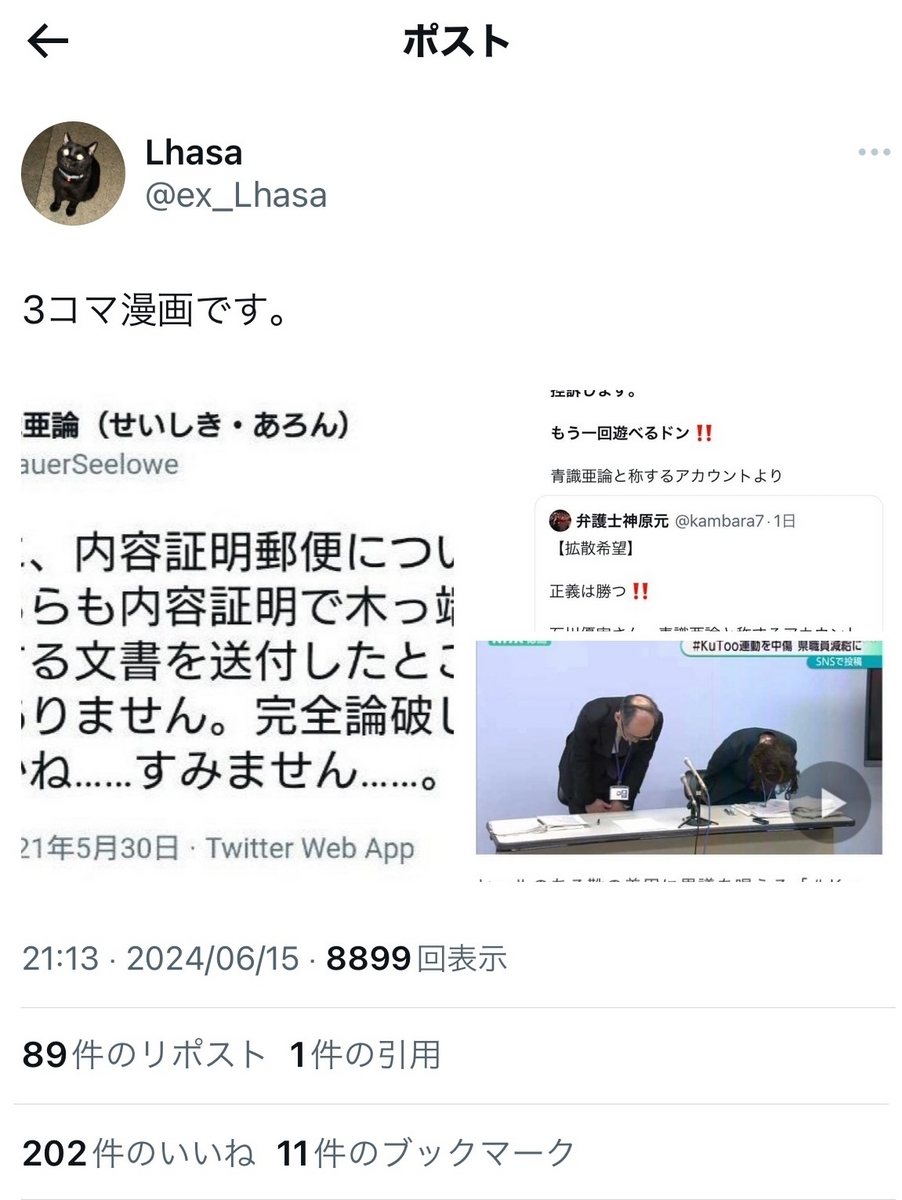Viewport: 902px width, 1200px height.
Task: Tap the 青識亜論と称するアカウントより text
Action: click(x=666, y=476)
